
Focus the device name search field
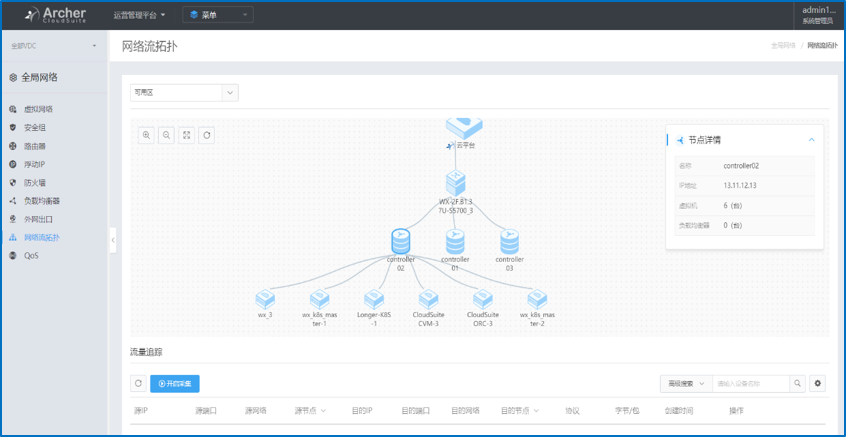750,383
